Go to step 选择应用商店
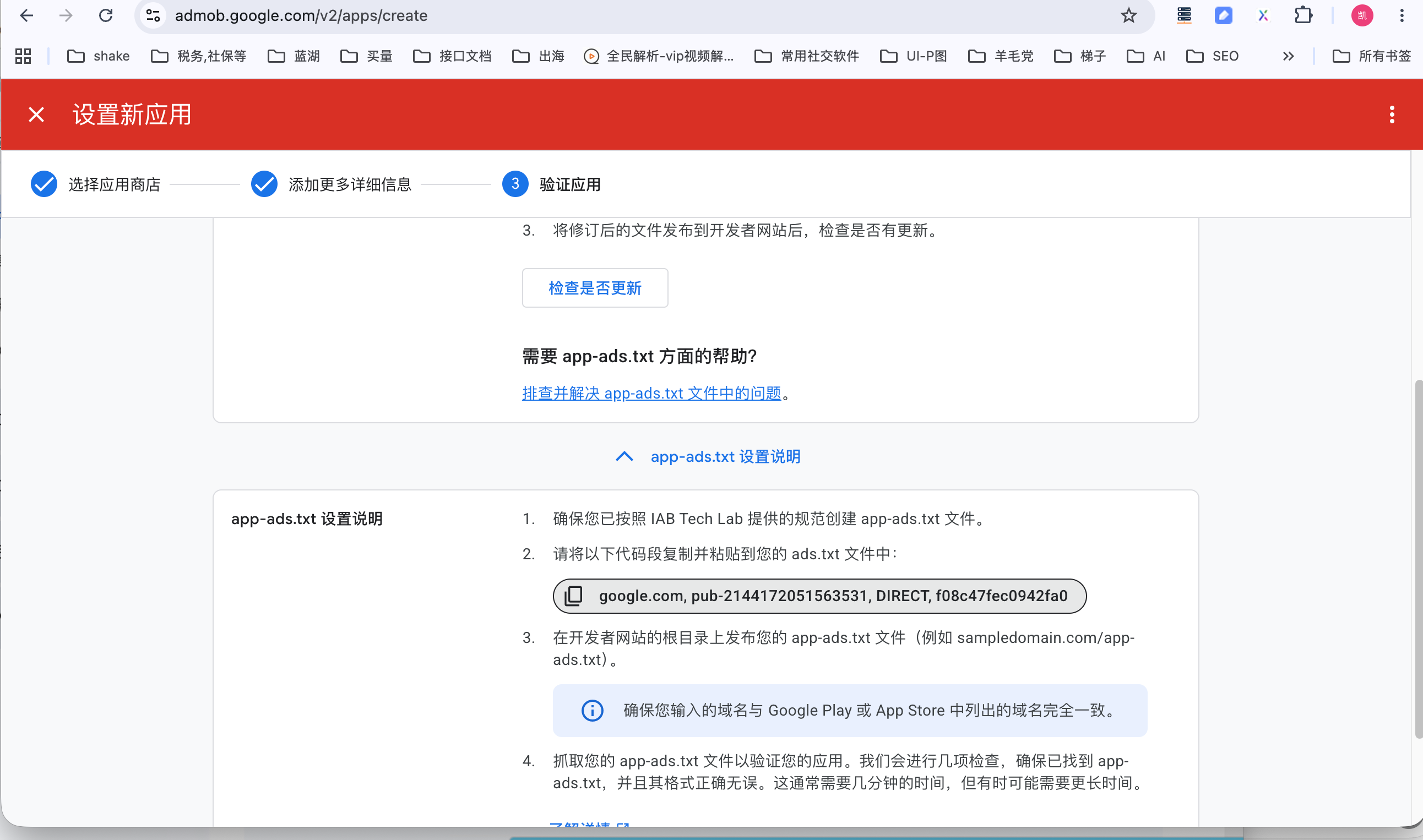This screenshot has height=840, width=1423. point(95,184)
